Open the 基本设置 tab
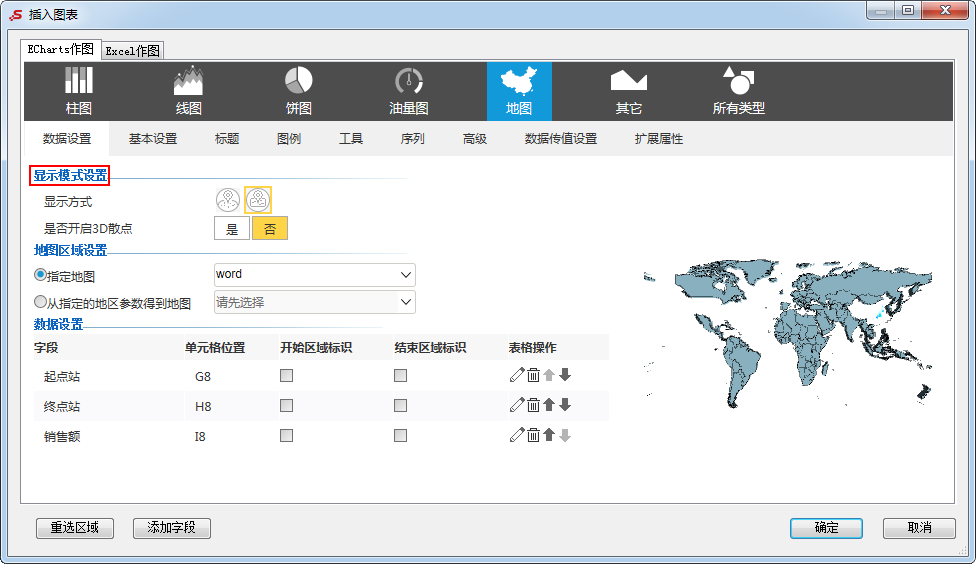The height and width of the screenshot is (564, 976). [x=153, y=139]
